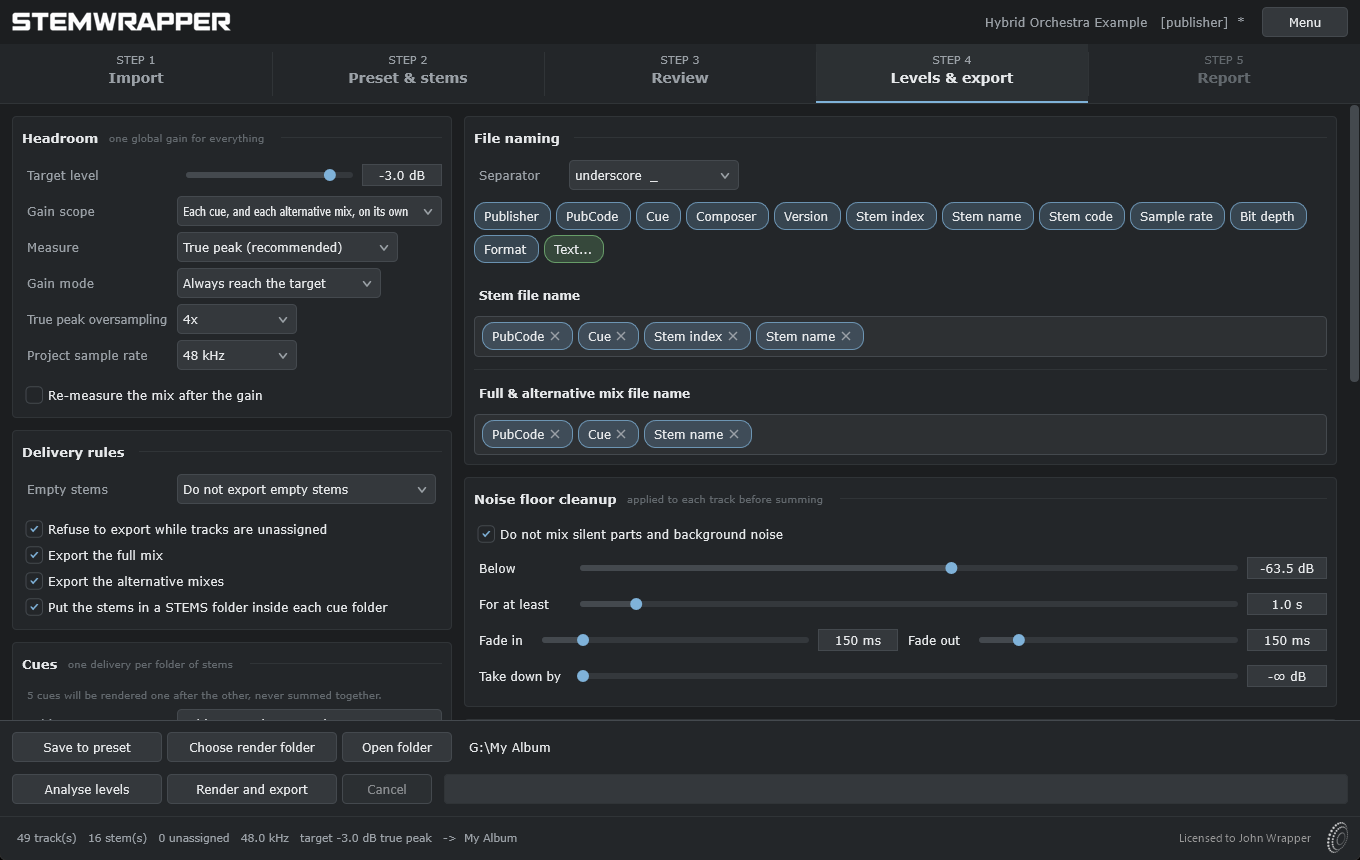Add Publisher token to file name
This screenshot has width=1360, height=860.
[511, 216]
